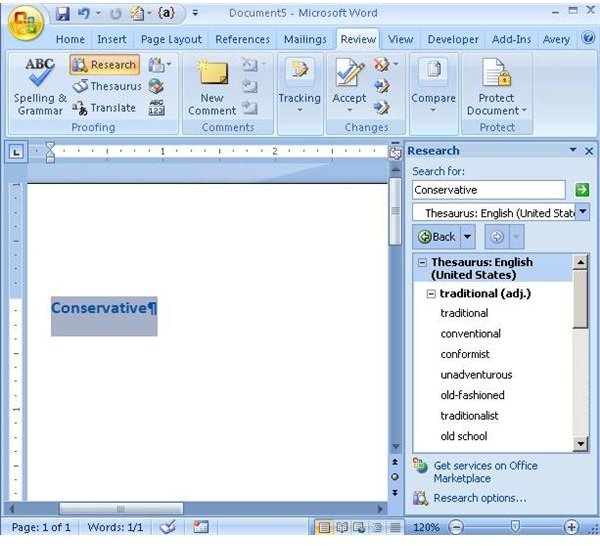
Task: Undo the last action
Action: point(84,14)
